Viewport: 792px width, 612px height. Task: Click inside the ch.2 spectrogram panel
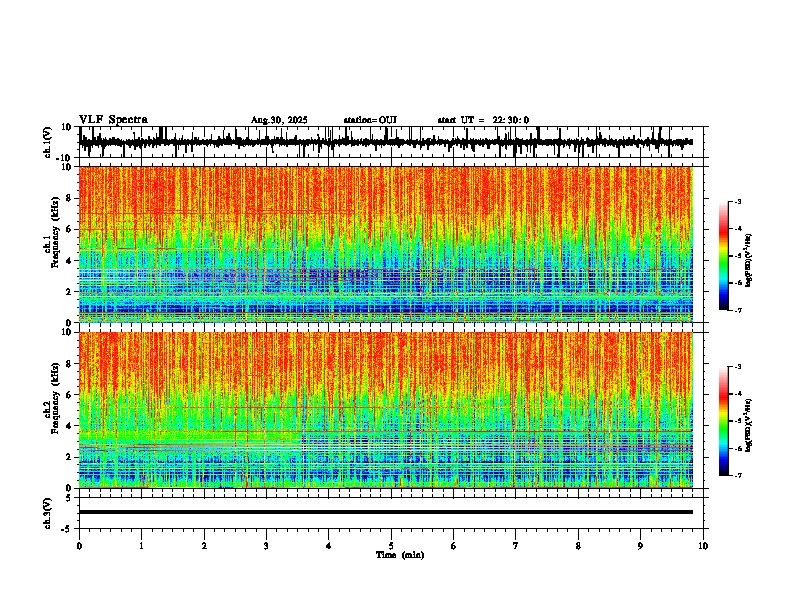[x=386, y=410]
